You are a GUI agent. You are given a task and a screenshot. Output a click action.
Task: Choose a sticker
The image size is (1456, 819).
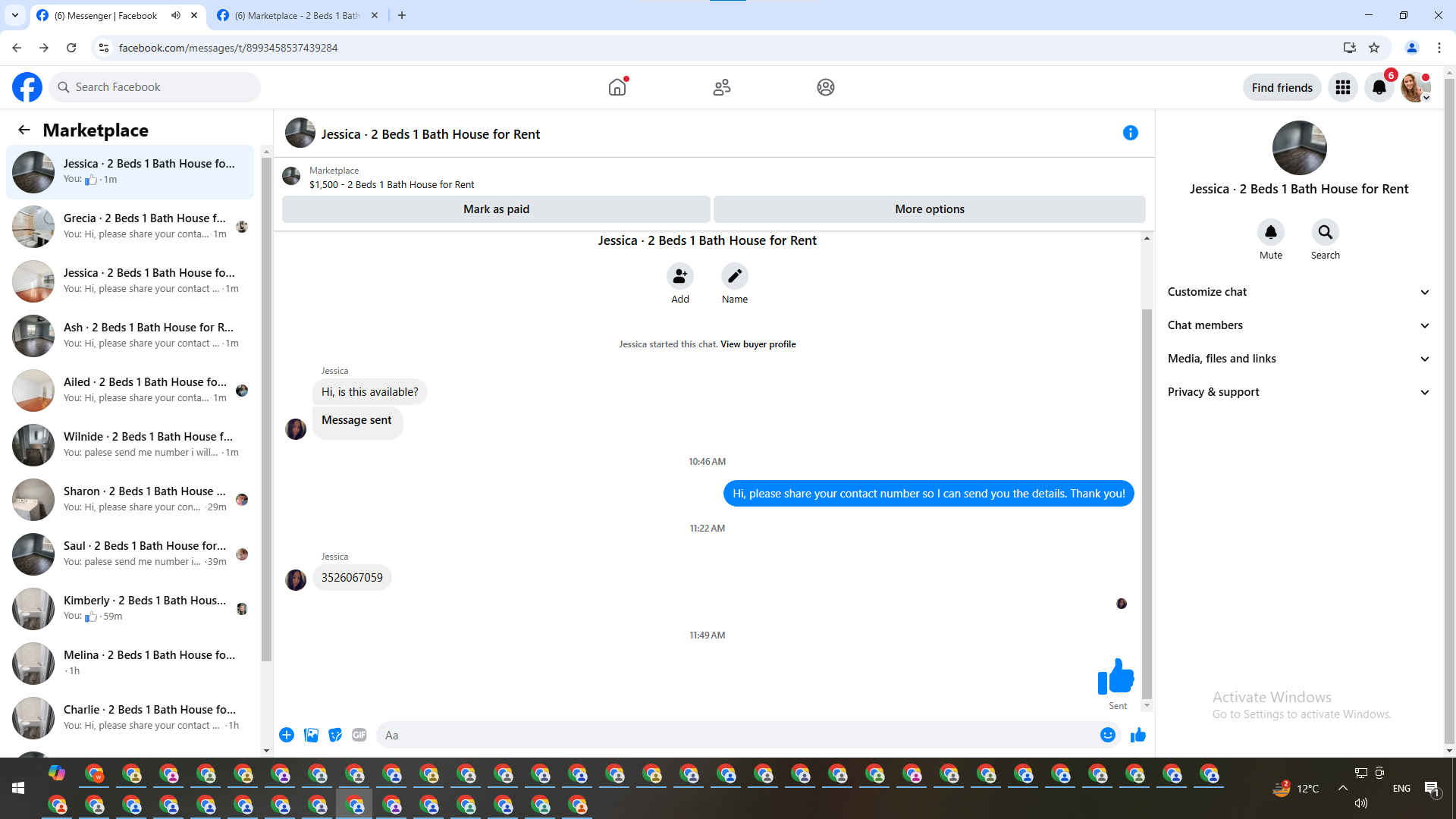pos(335,735)
